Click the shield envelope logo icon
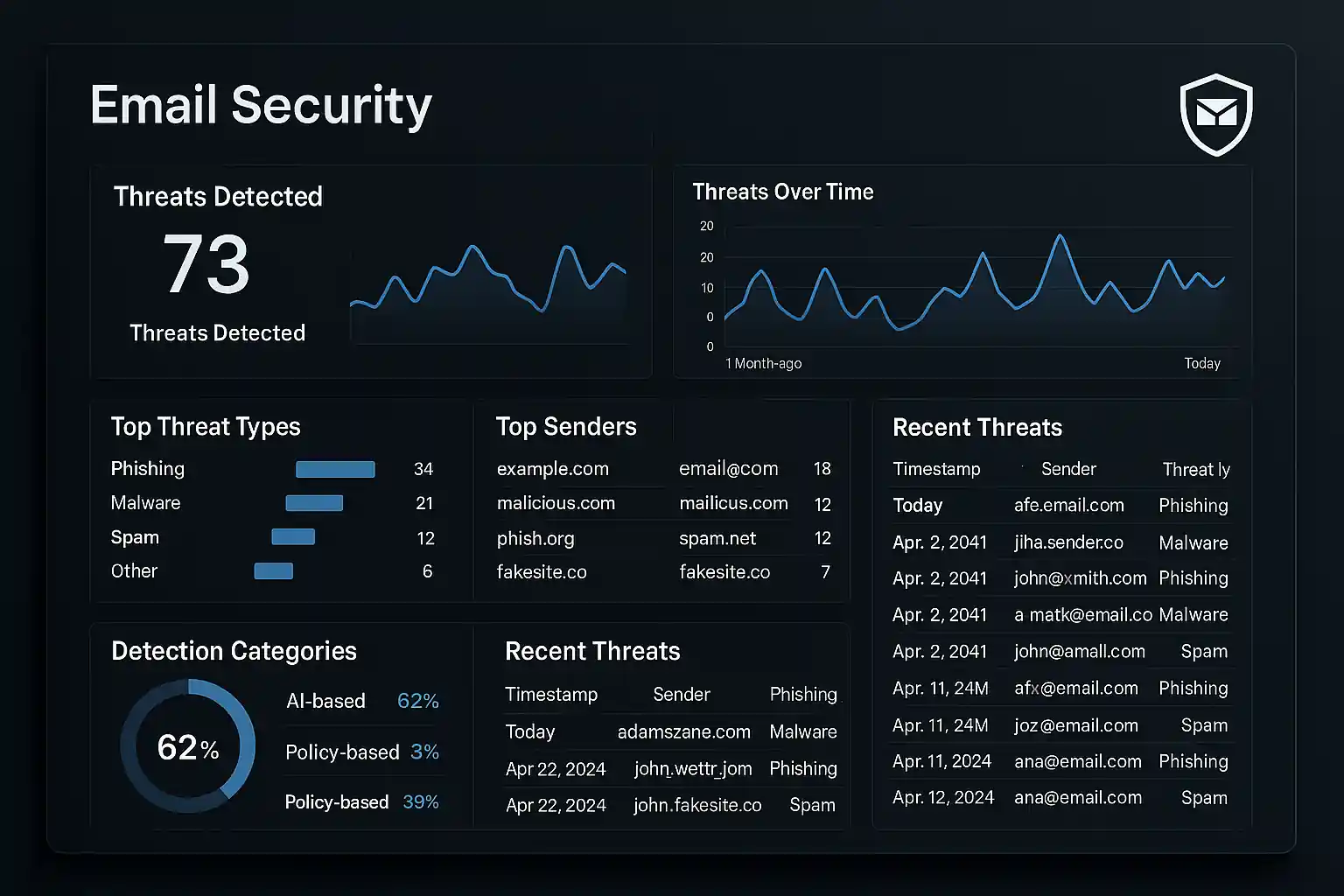 coord(1216,114)
